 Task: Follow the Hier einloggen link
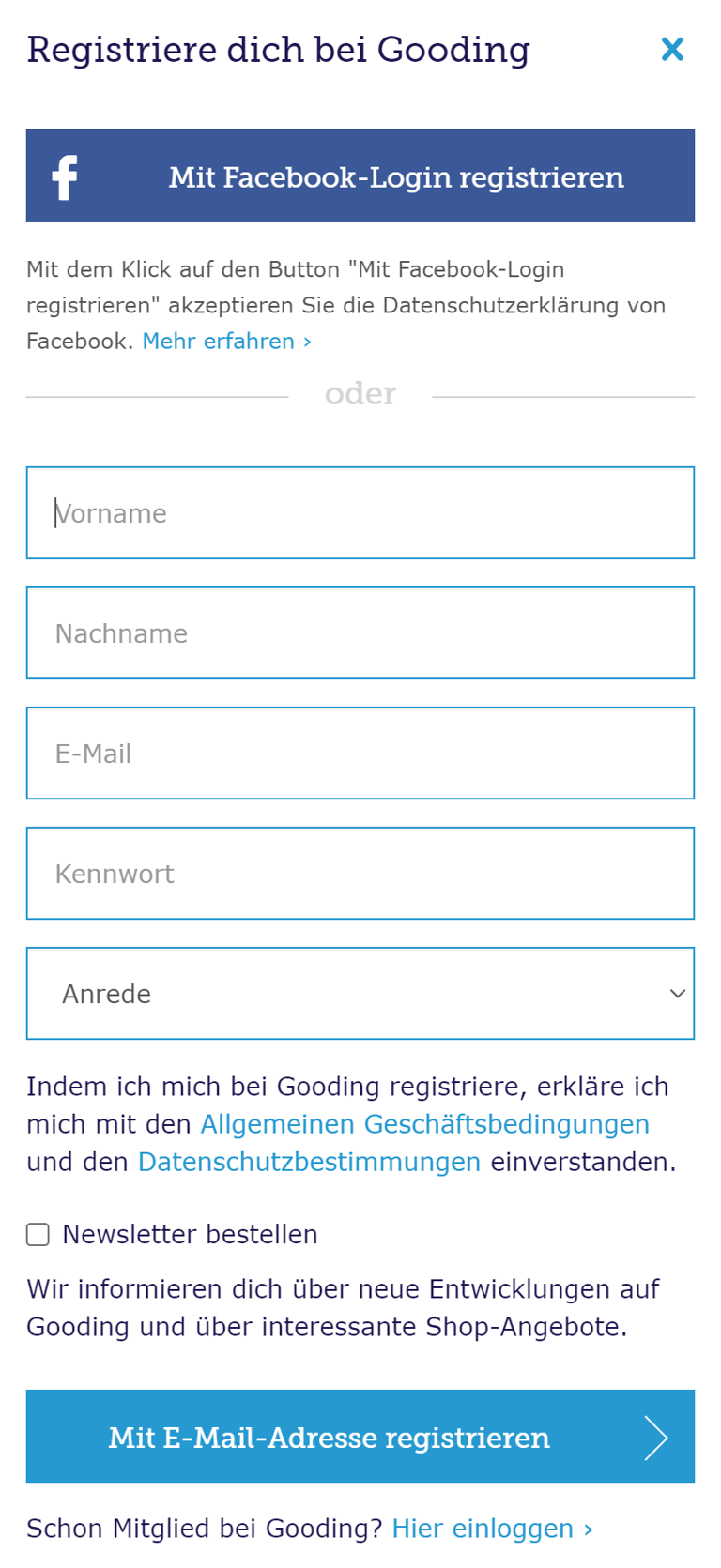click(482, 1529)
